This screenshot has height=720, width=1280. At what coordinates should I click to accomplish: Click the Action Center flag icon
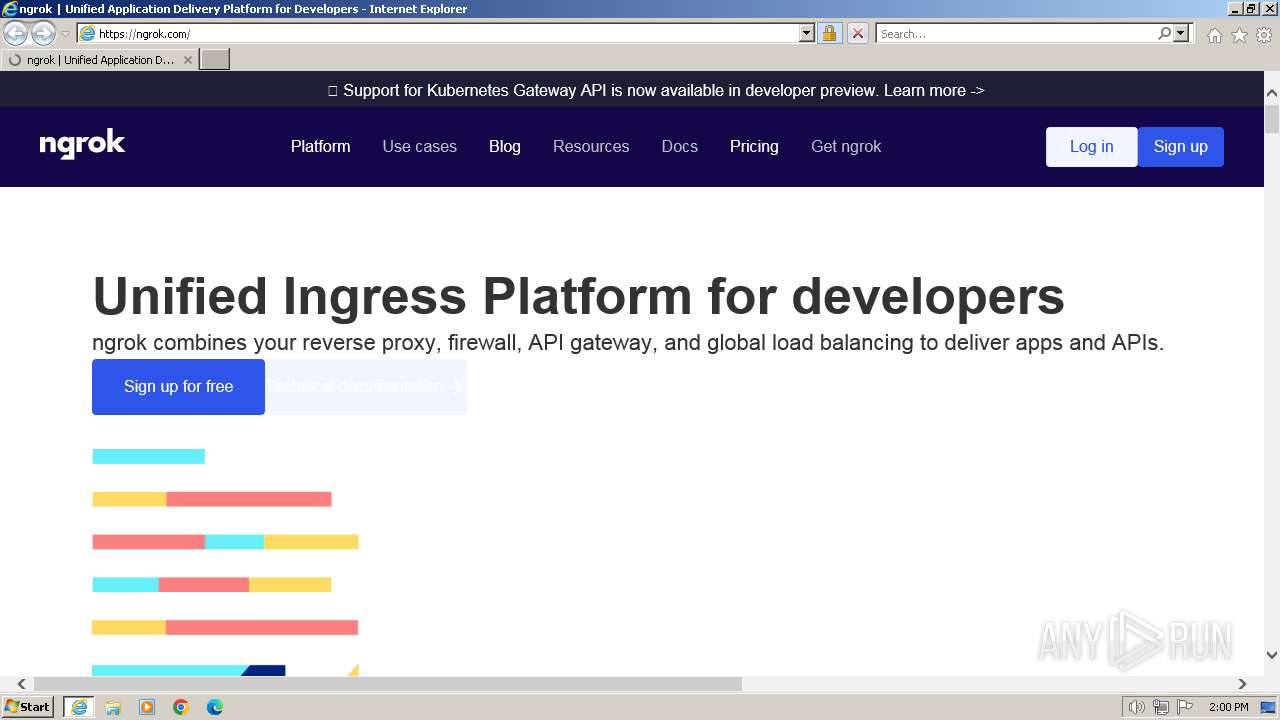(x=1185, y=707)
